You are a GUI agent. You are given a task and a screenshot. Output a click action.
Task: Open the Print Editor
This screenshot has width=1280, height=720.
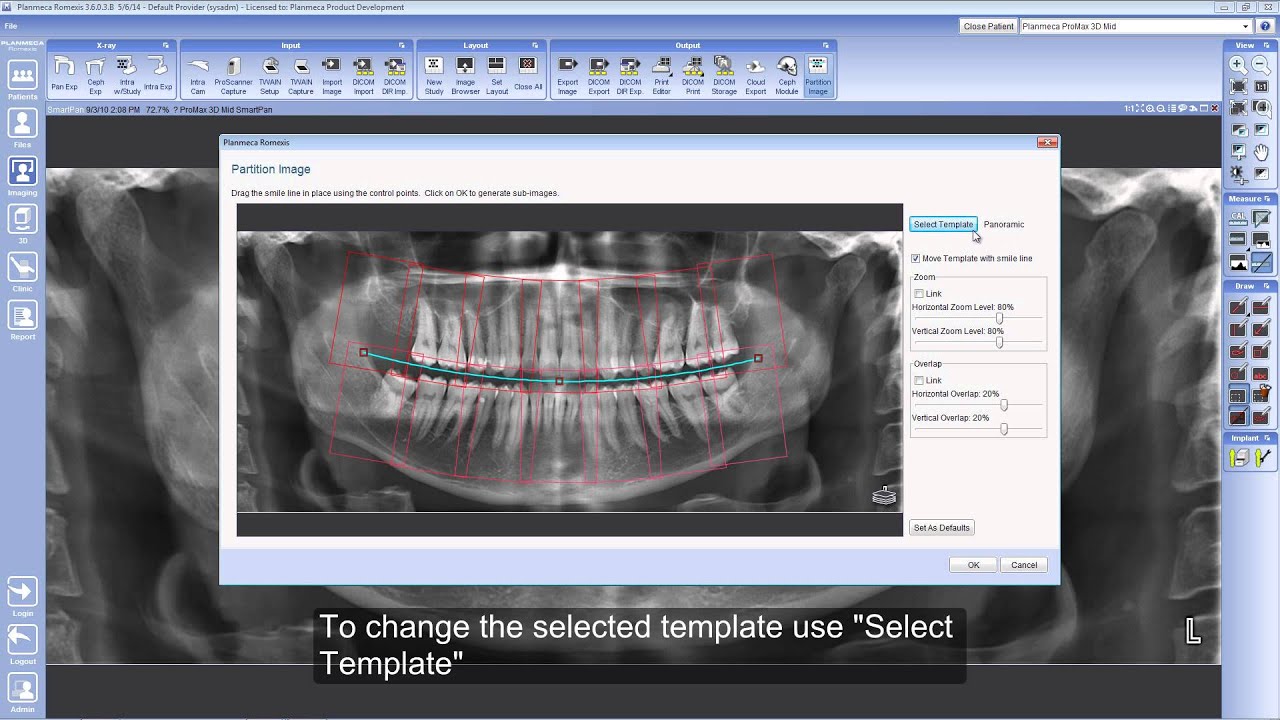pos(662,75)
